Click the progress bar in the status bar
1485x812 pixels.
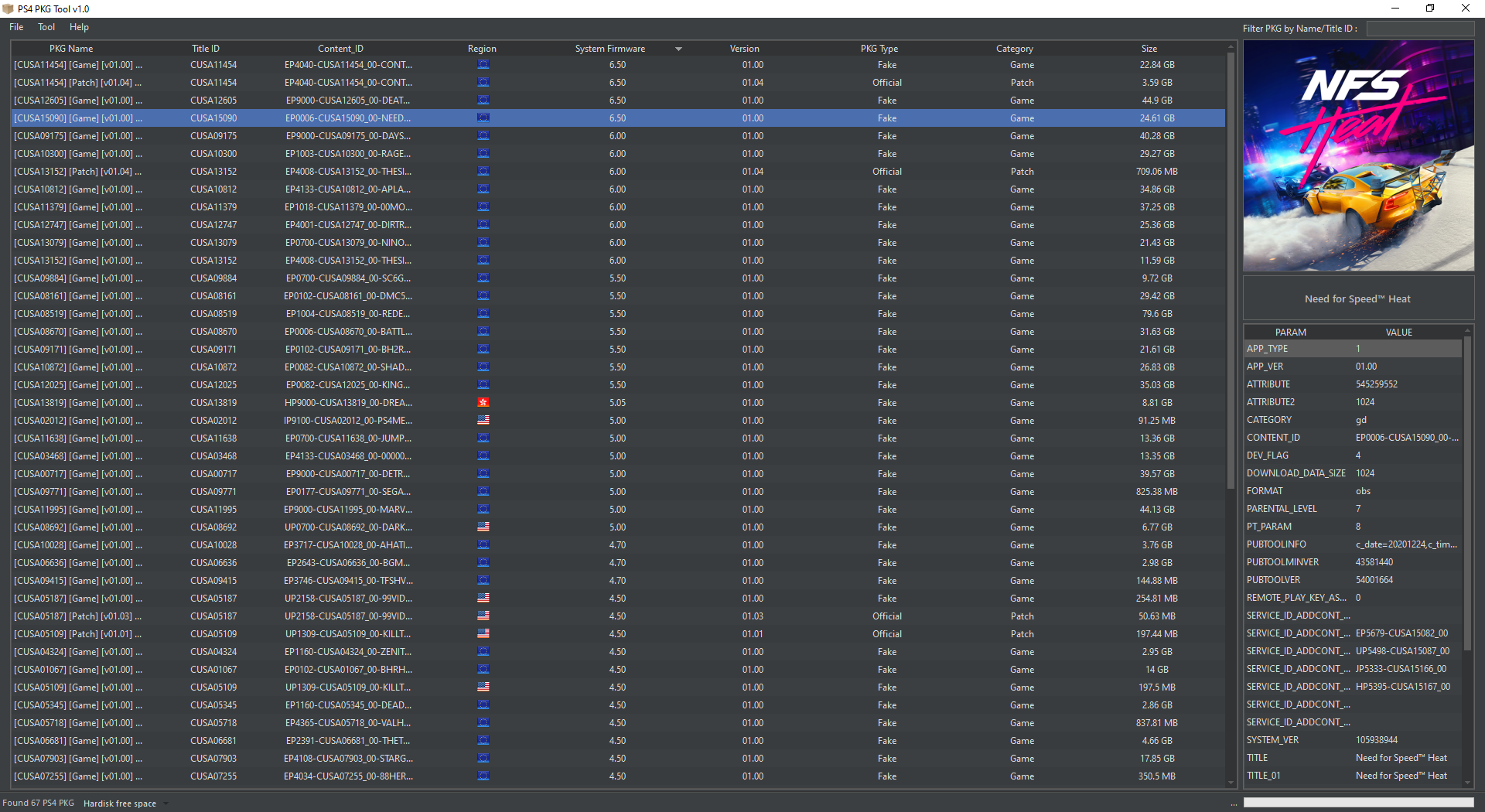click(1358, 803)
